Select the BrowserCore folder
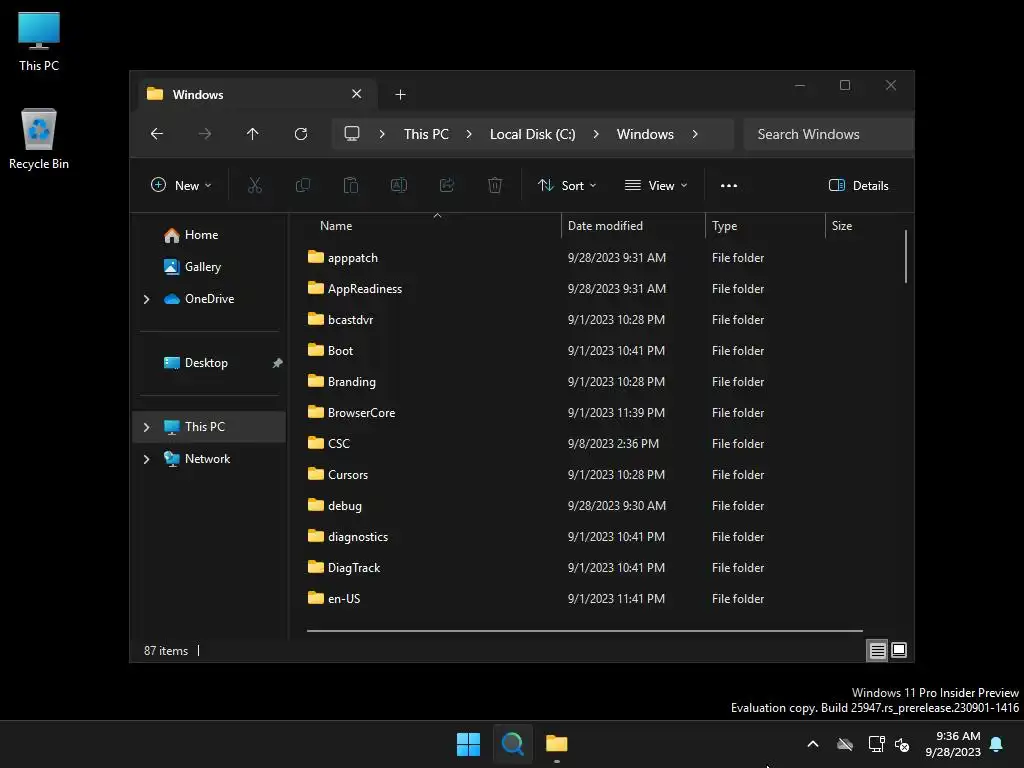1024x768 pixels. click(361, 413)
